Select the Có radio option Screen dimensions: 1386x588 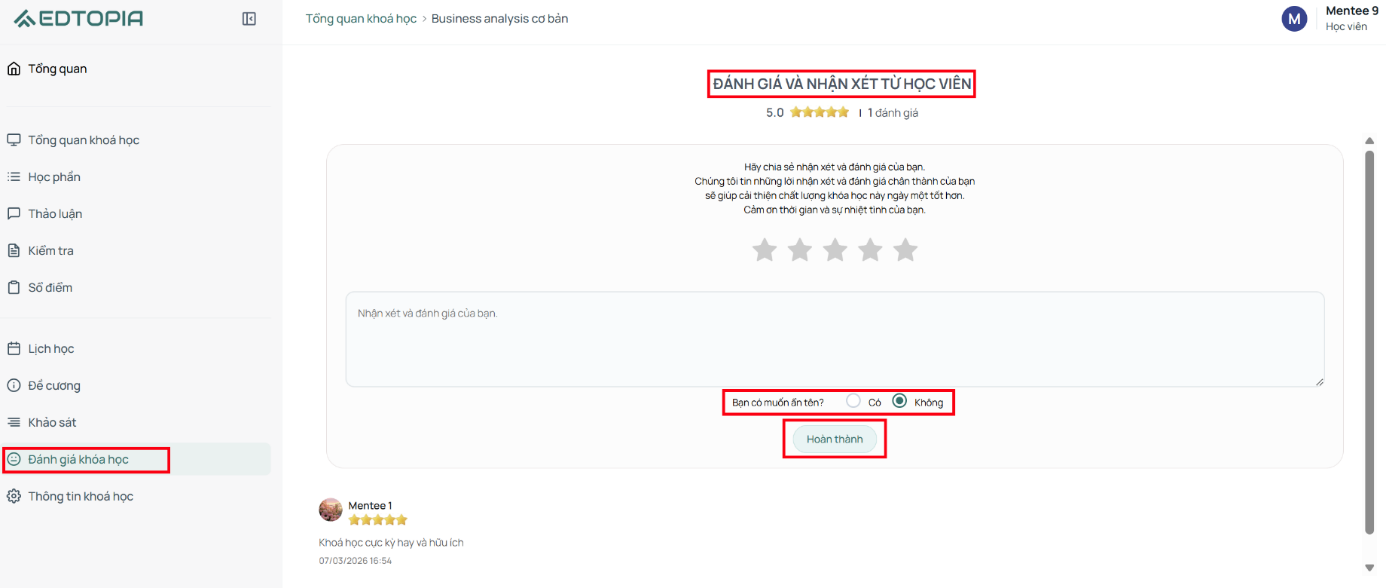pos(853,400)
